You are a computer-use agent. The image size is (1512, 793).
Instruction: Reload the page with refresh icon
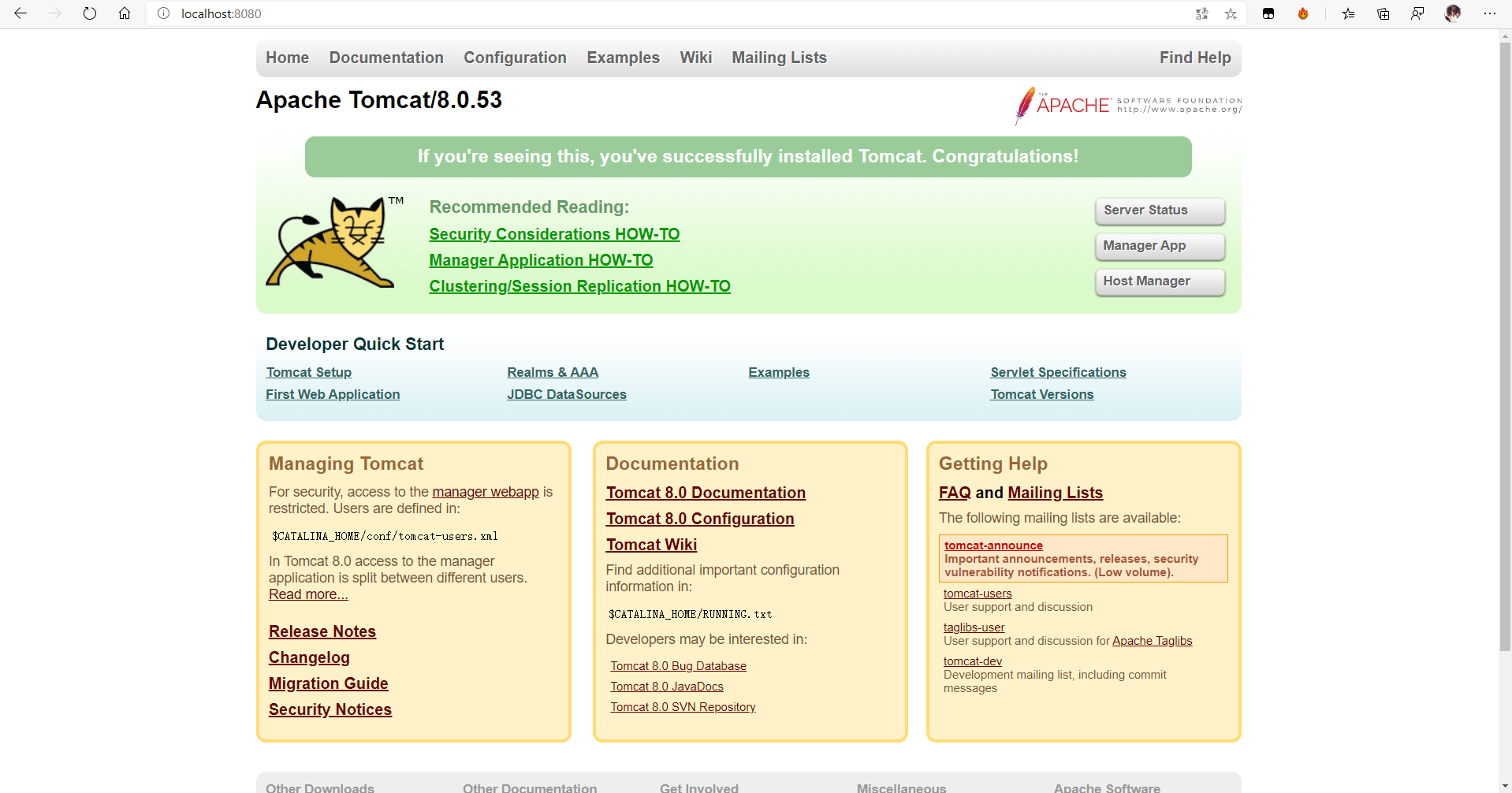(90, 13)
